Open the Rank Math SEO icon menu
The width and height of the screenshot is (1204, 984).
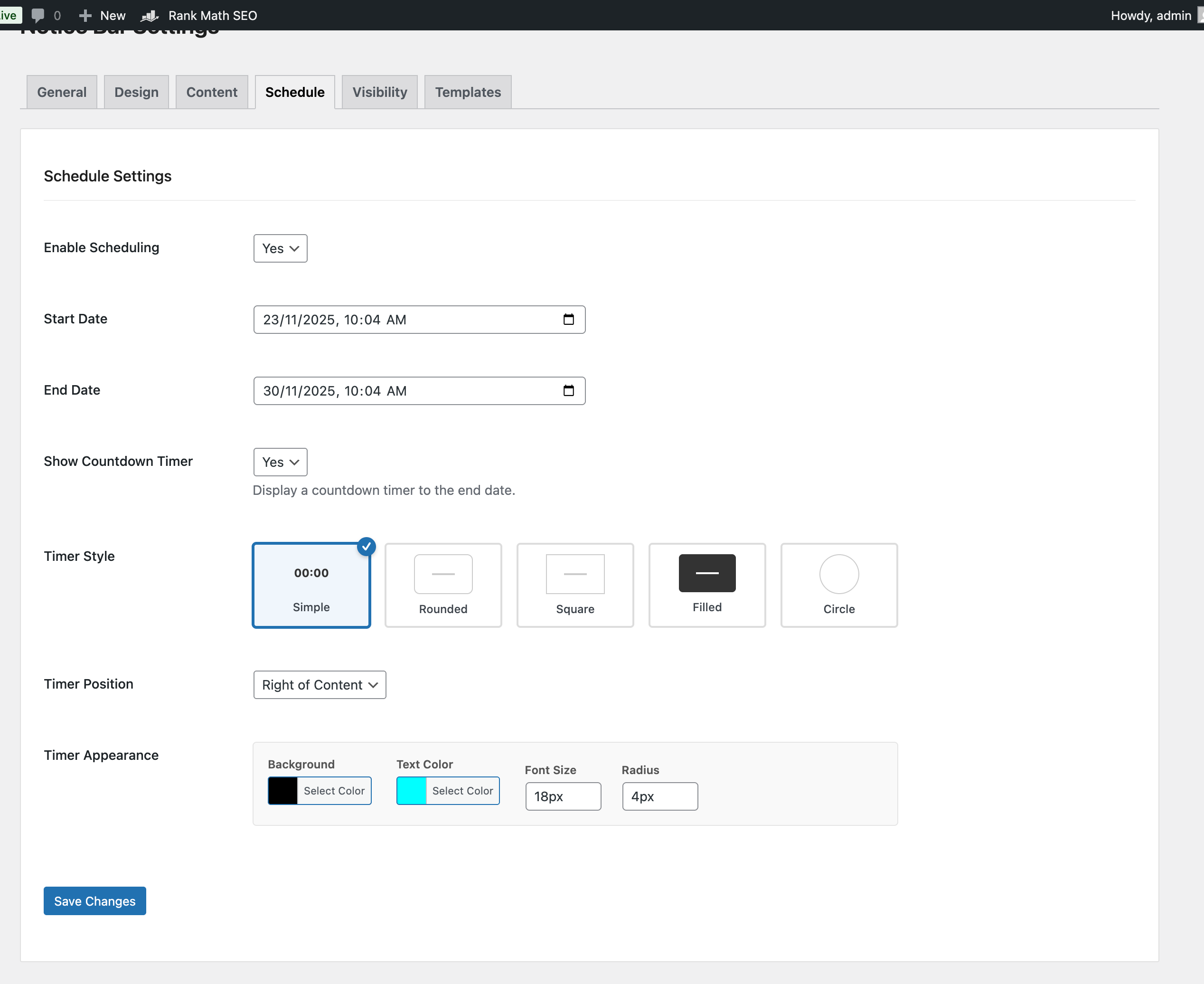pyautogui.click(x=150, y=15)
